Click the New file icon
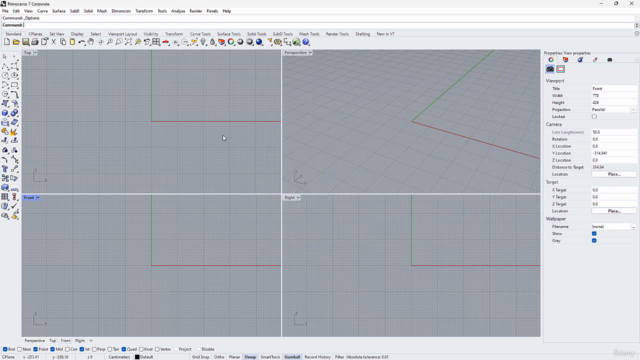 pyautogui.click(x=7, y=42)
